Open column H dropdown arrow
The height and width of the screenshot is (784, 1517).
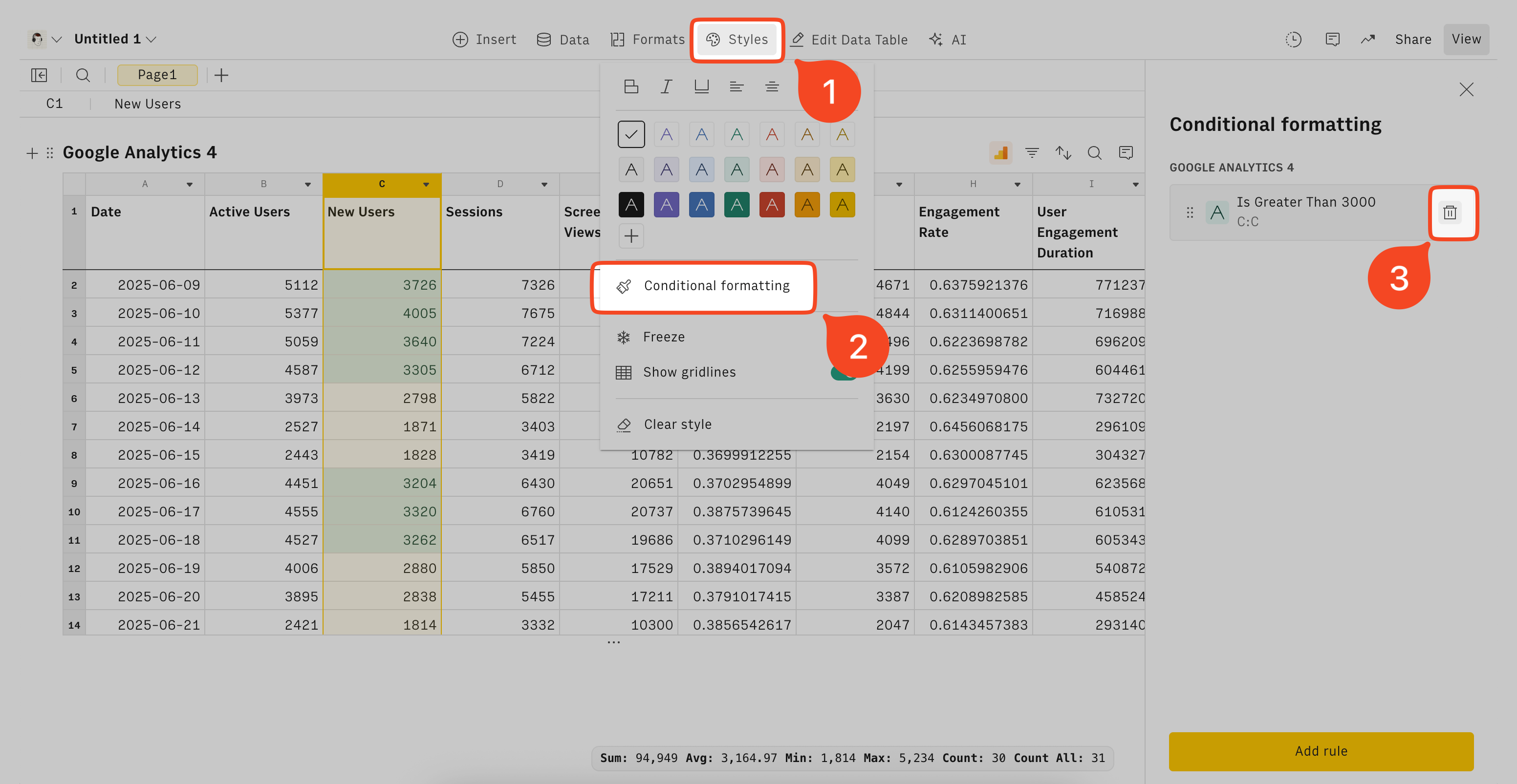[1018, 185]
